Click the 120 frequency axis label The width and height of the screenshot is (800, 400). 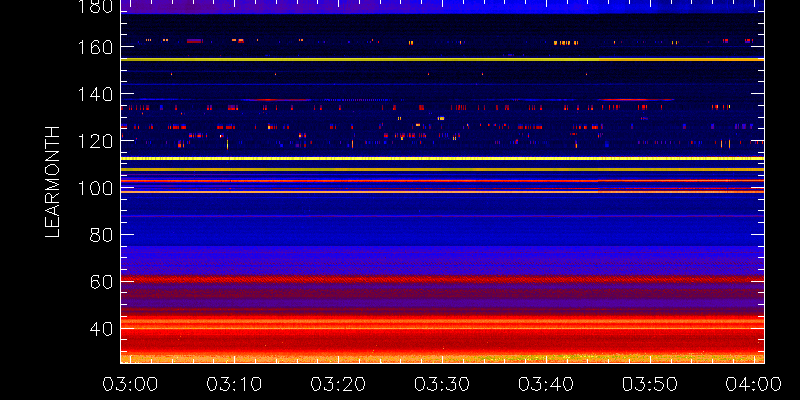click(x=95, y=141)
